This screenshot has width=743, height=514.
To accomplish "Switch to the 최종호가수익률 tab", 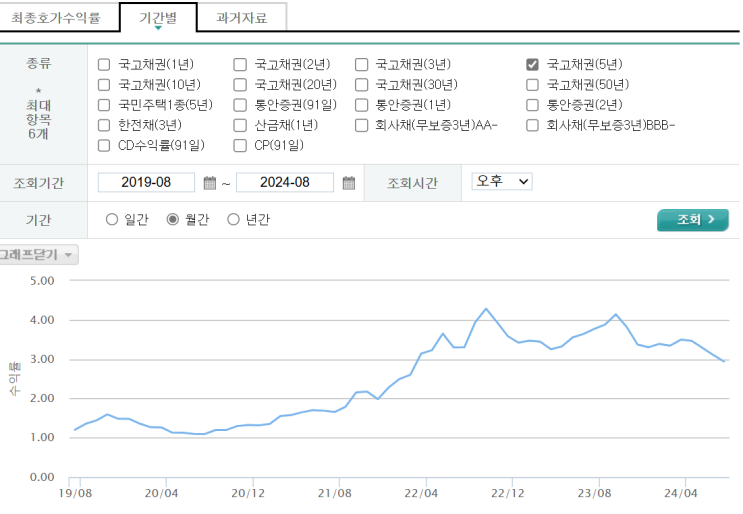I will 56,17.
